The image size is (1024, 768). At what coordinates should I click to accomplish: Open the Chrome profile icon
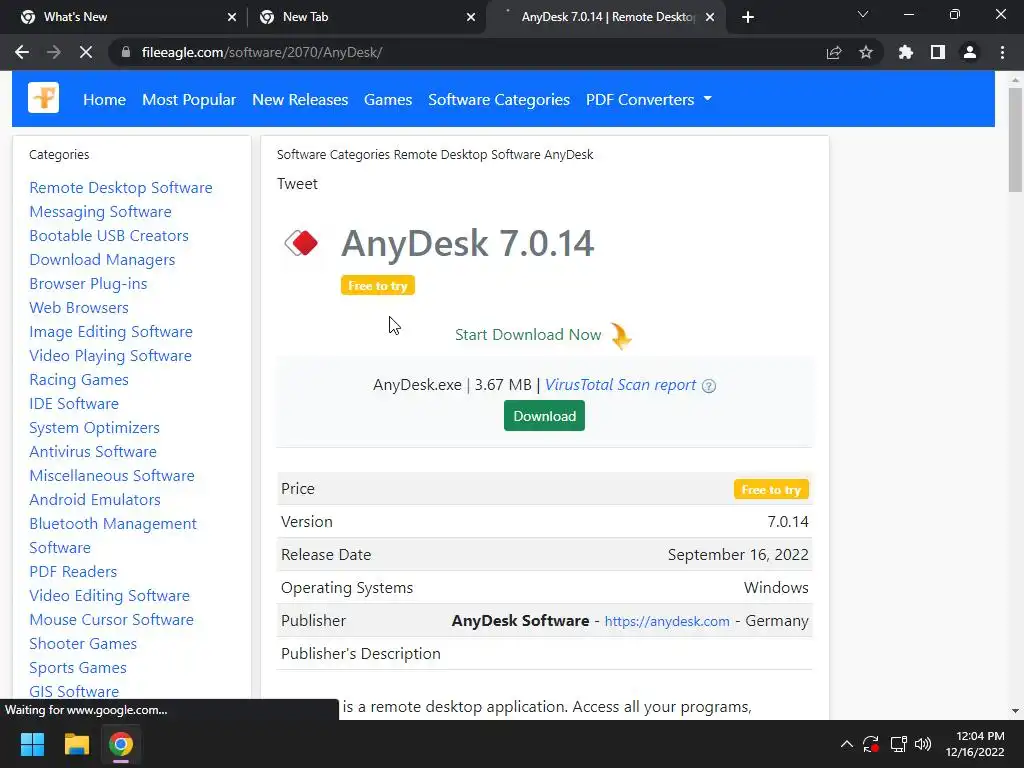(970, 52)
